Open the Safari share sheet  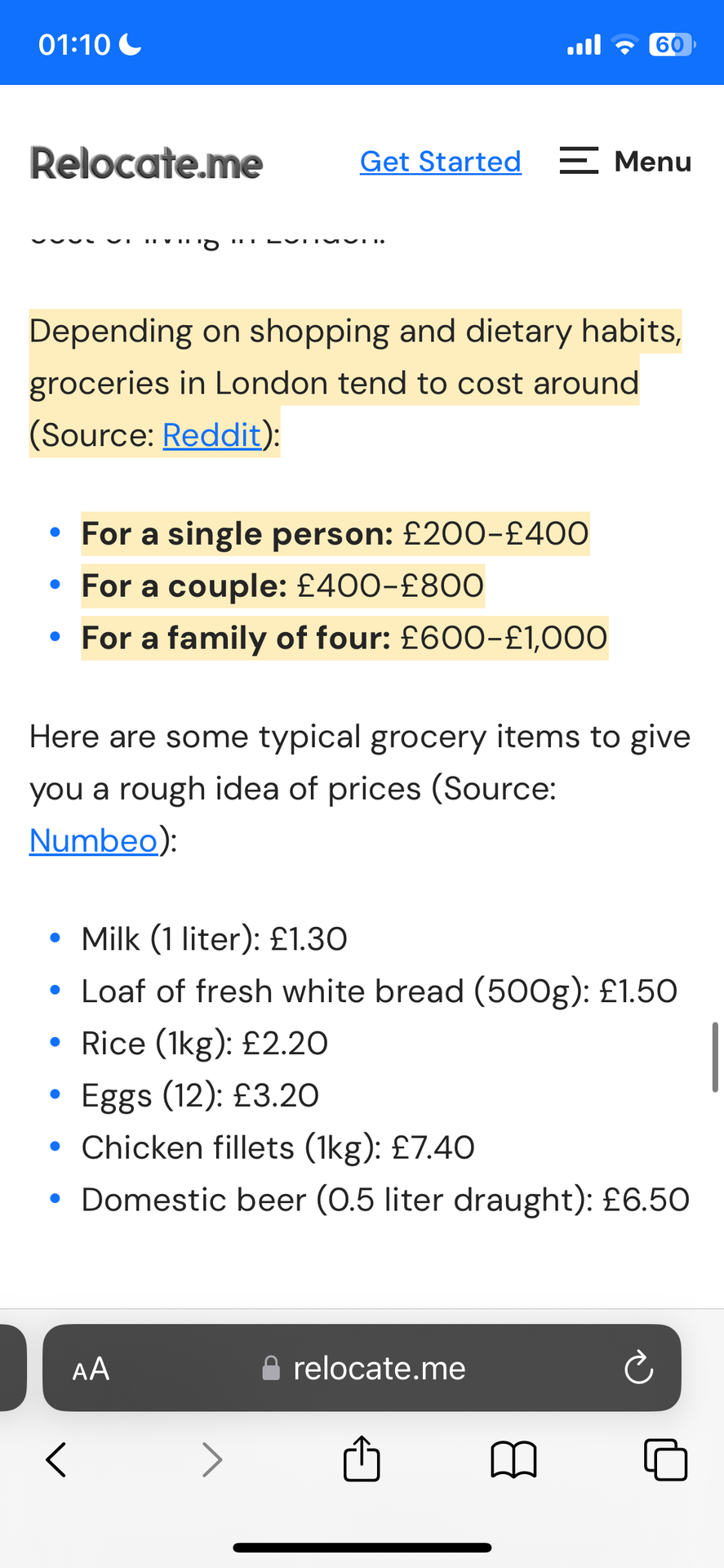click(x=362, y=1458)
